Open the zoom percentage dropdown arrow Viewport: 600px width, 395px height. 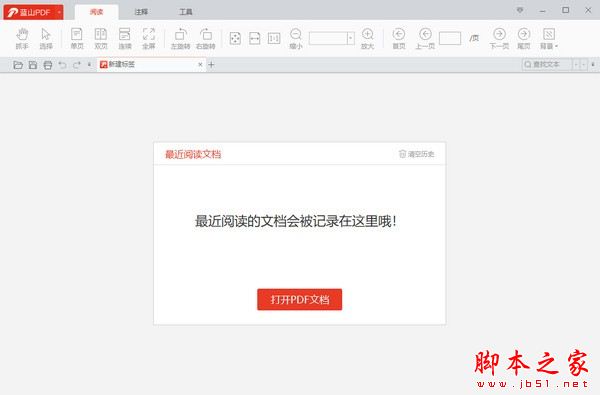pos(351,38)
